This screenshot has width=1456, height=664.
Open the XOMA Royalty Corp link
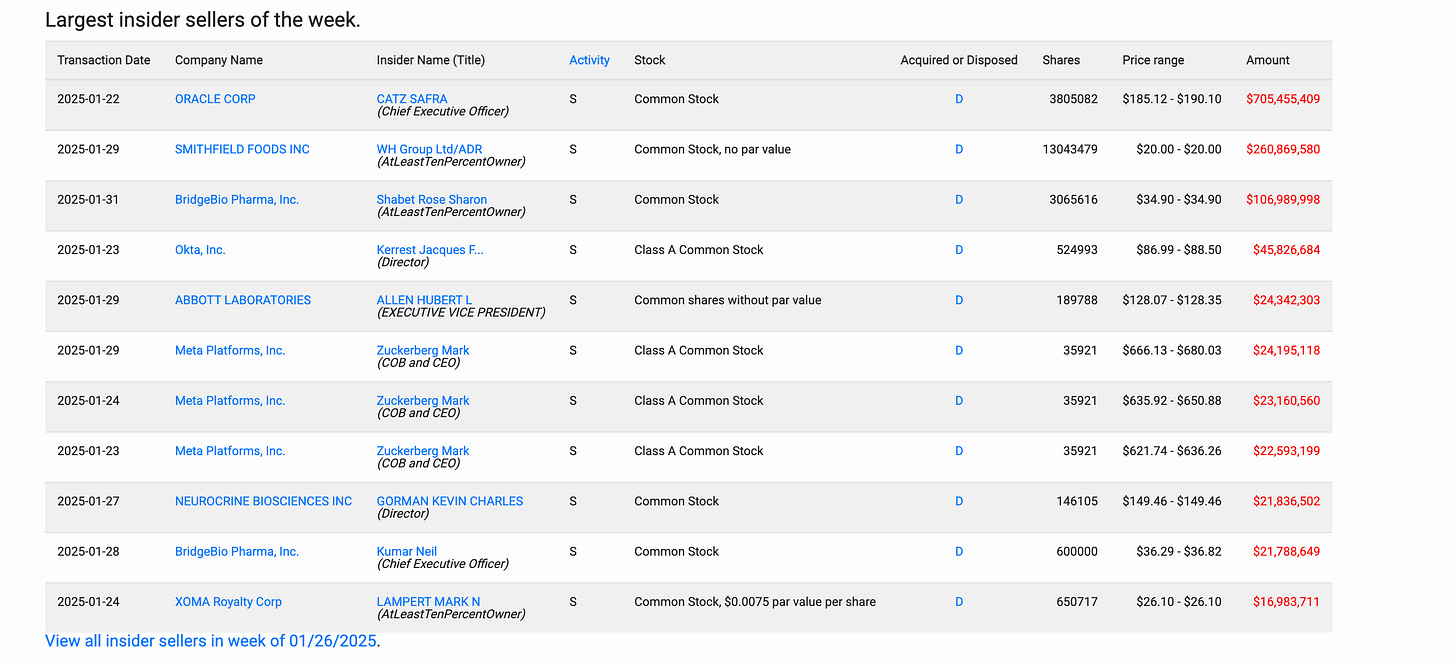228,602
